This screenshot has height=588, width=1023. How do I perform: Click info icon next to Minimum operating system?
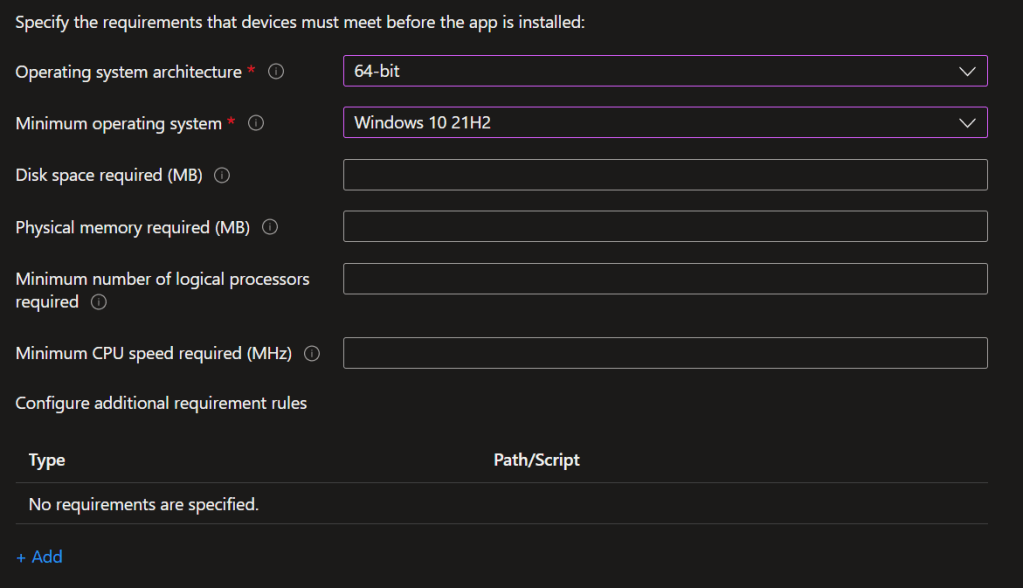tap(256, 124)
